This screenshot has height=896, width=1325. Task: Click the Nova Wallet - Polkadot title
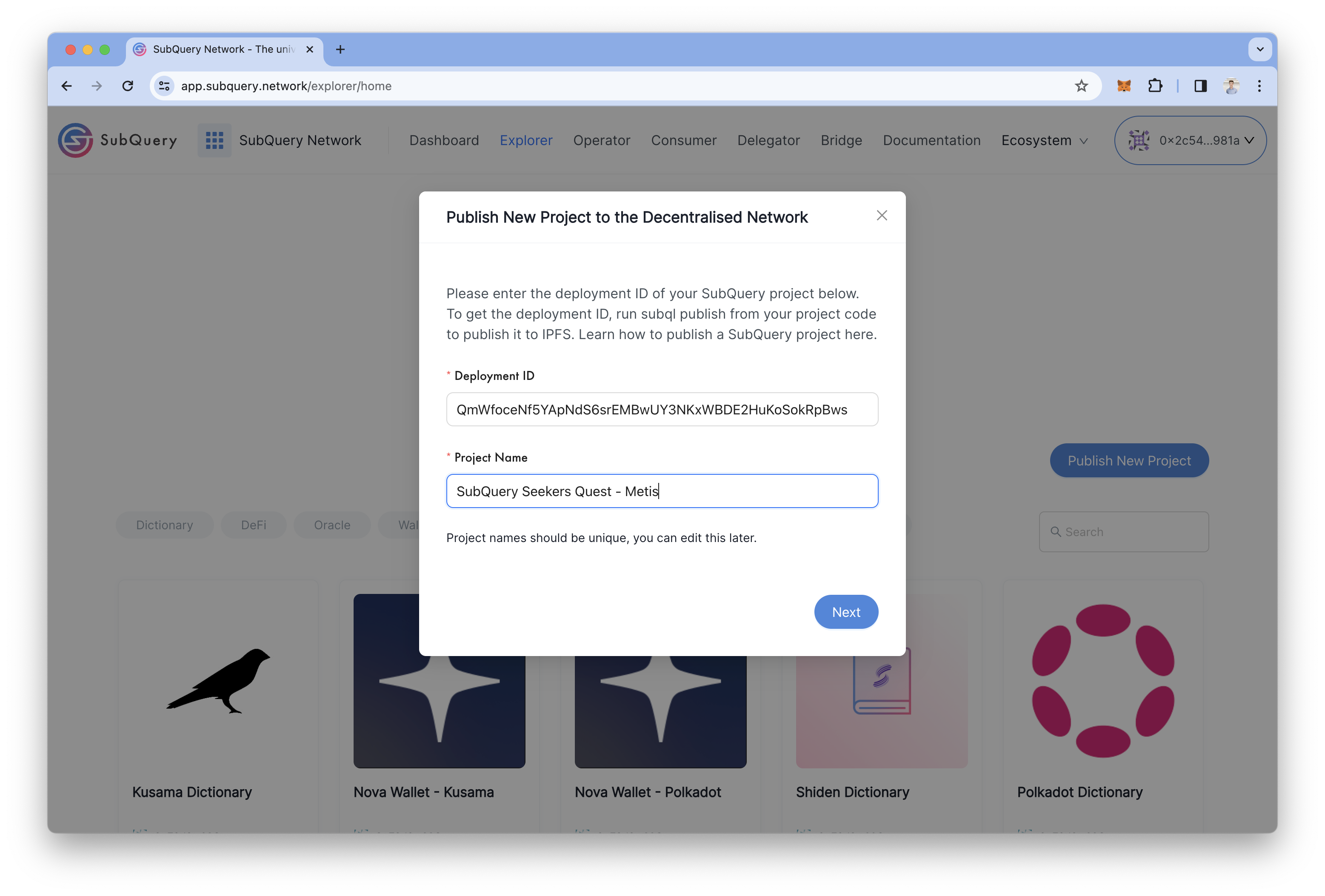coord(648,792)
